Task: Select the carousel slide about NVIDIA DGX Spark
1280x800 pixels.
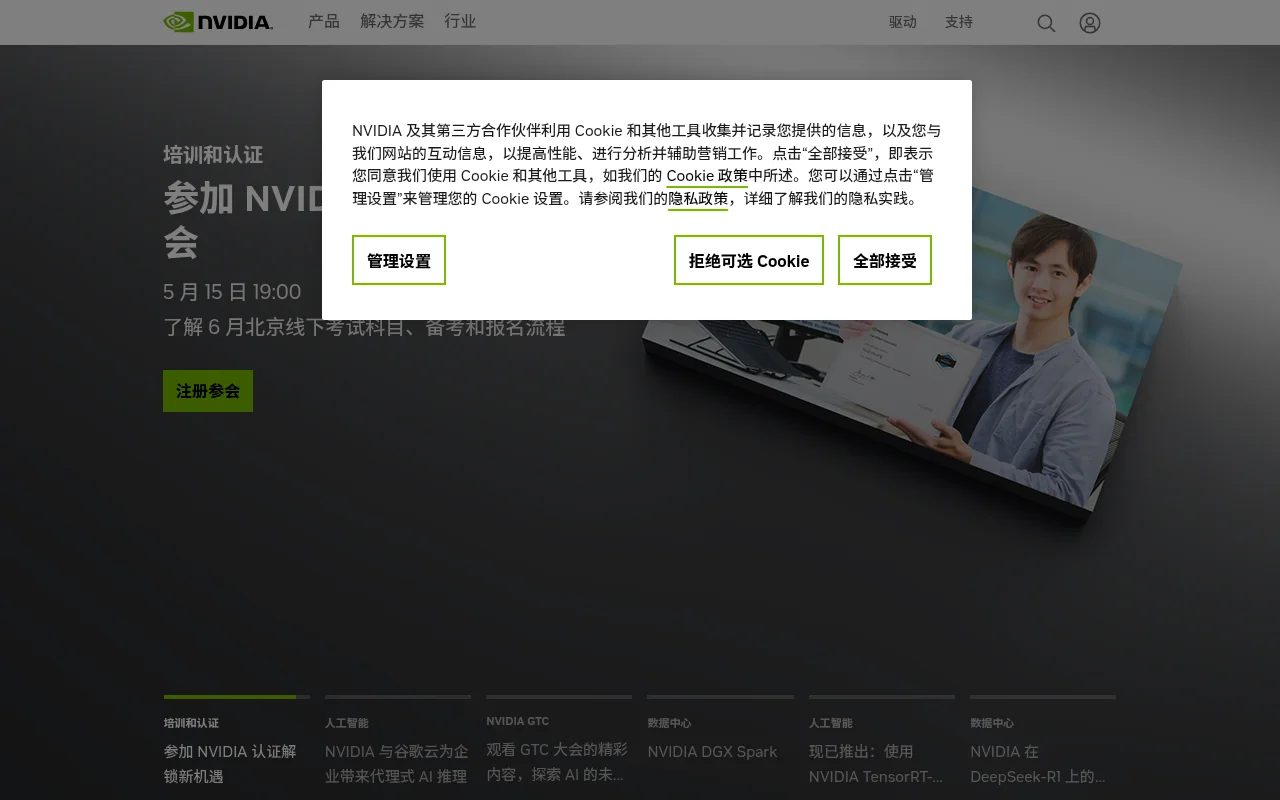Action: pyautogui.click(x=712, y=751)
